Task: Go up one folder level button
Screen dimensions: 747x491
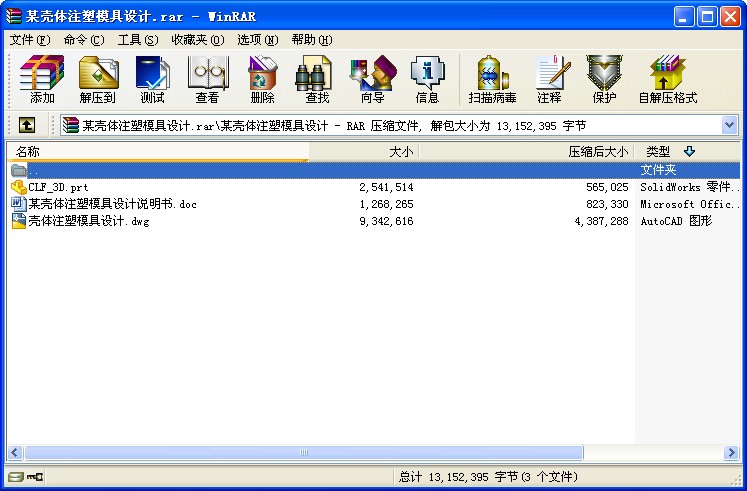Action: coord(26,126)
